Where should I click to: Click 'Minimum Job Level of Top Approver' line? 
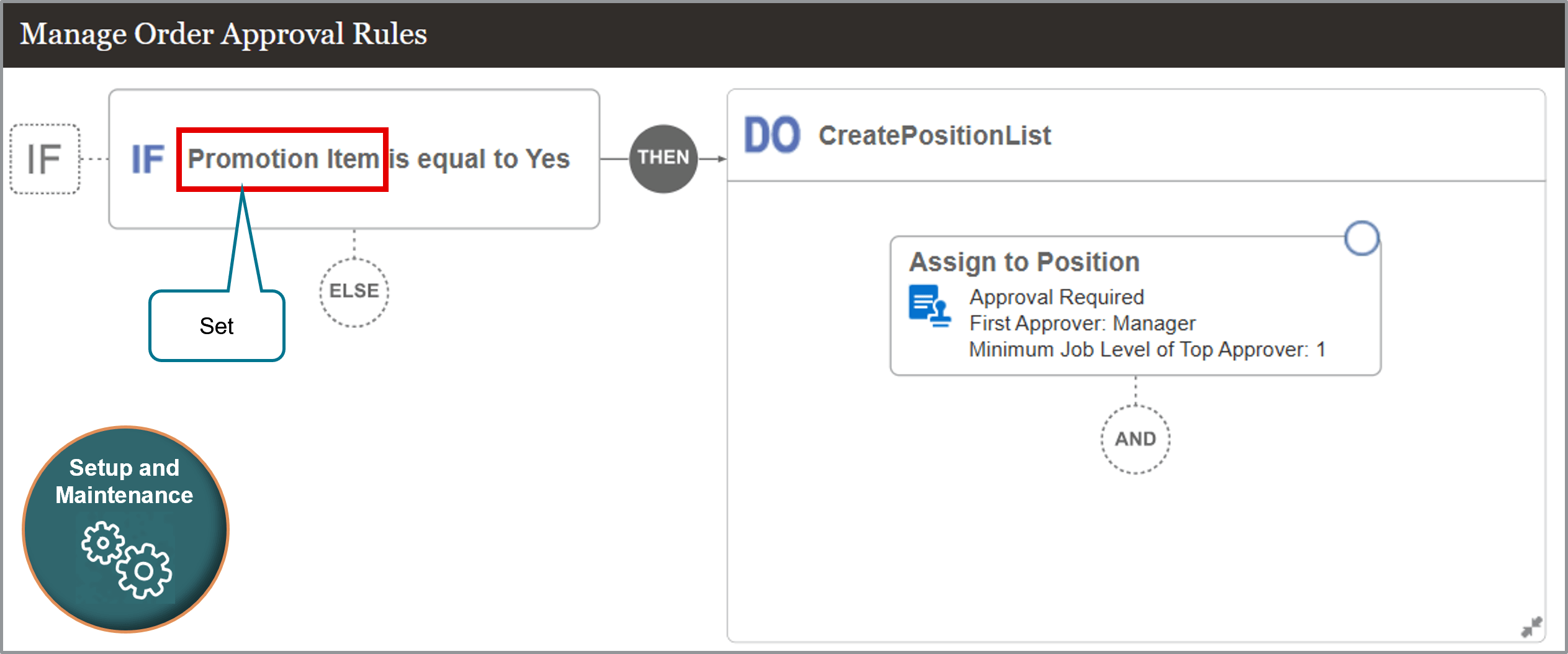tap(1147, 350)
